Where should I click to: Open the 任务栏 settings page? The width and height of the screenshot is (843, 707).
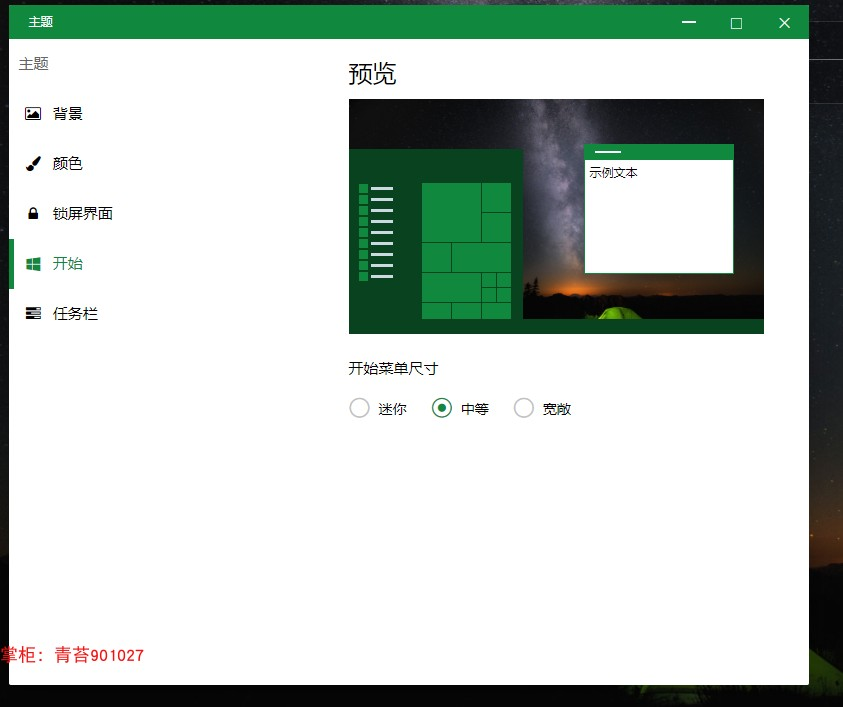75,313
